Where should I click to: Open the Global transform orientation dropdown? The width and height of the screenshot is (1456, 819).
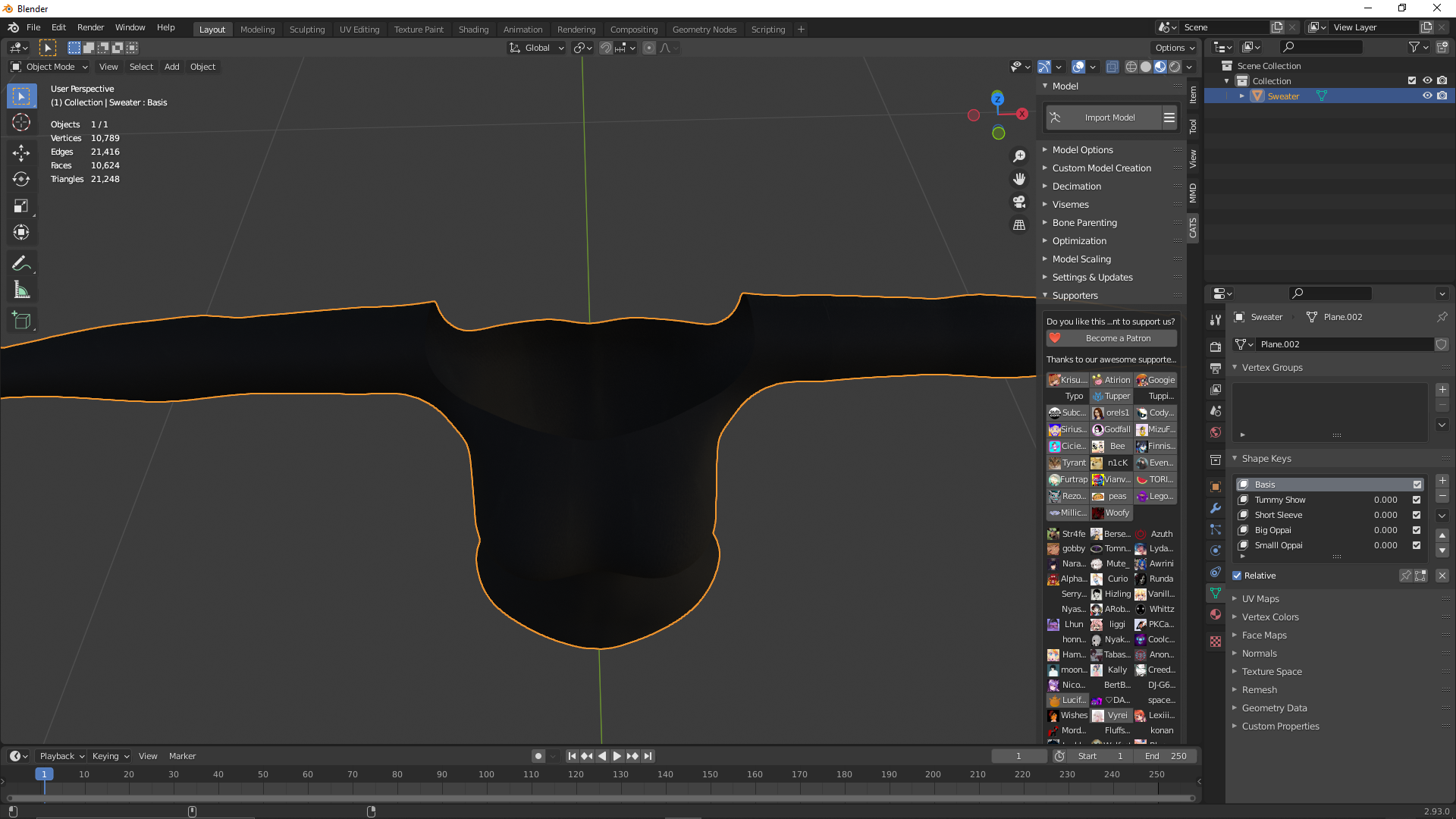(537, 48)
